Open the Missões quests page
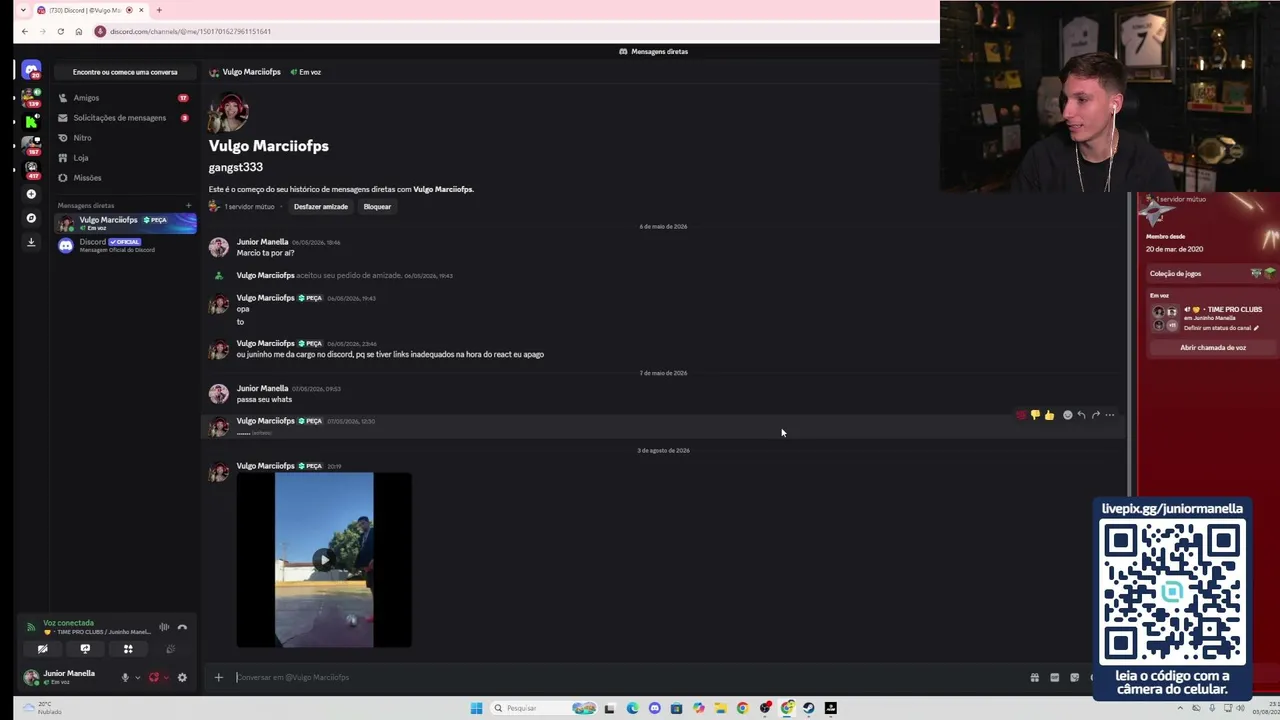This screenshot has width=1280, height=720. [124, 178]
